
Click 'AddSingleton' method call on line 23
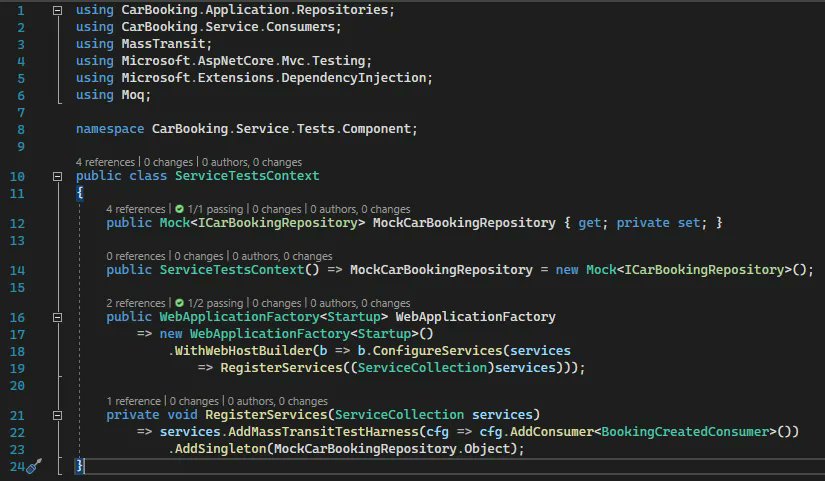click(x=220, y=448)
